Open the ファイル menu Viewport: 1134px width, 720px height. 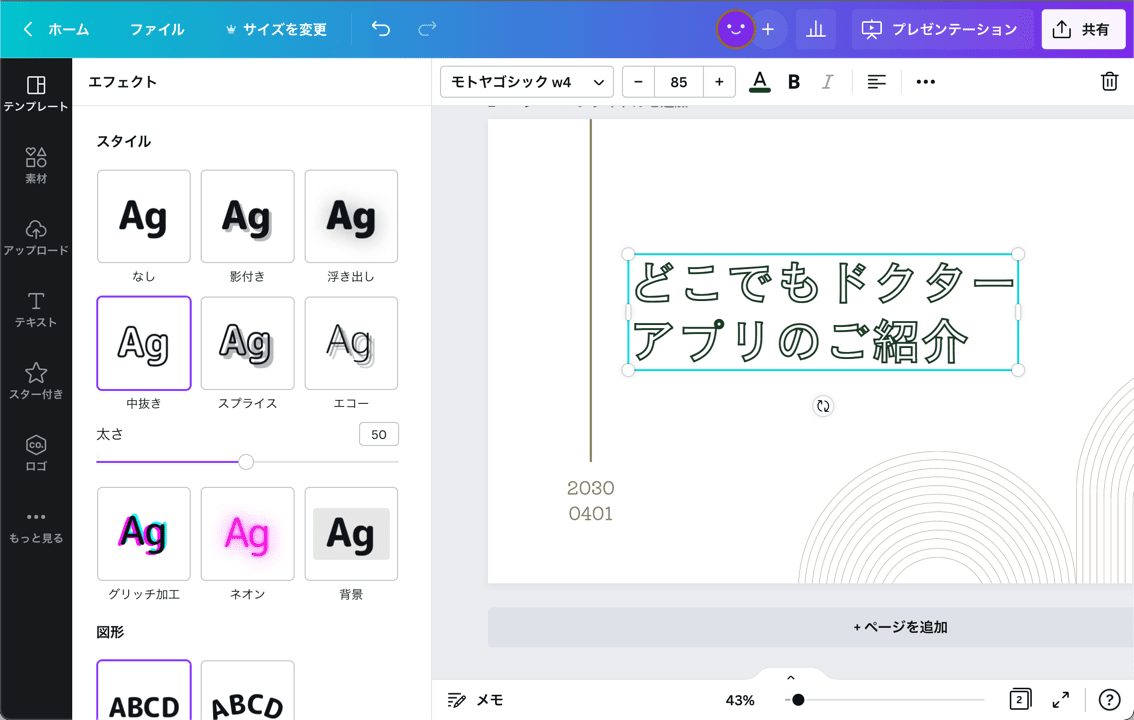pyautogui.click(x=157, y=29)
